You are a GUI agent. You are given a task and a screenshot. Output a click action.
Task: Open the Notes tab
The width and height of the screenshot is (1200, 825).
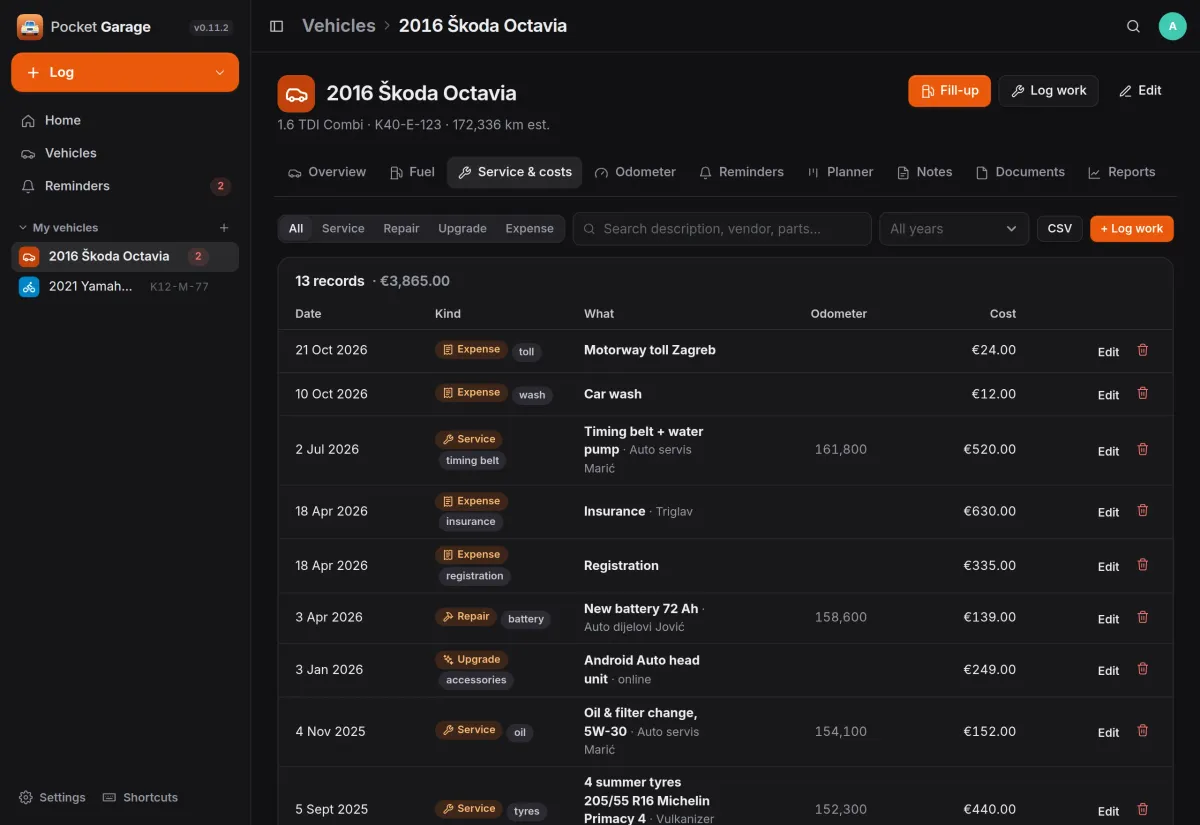[924, 172]
